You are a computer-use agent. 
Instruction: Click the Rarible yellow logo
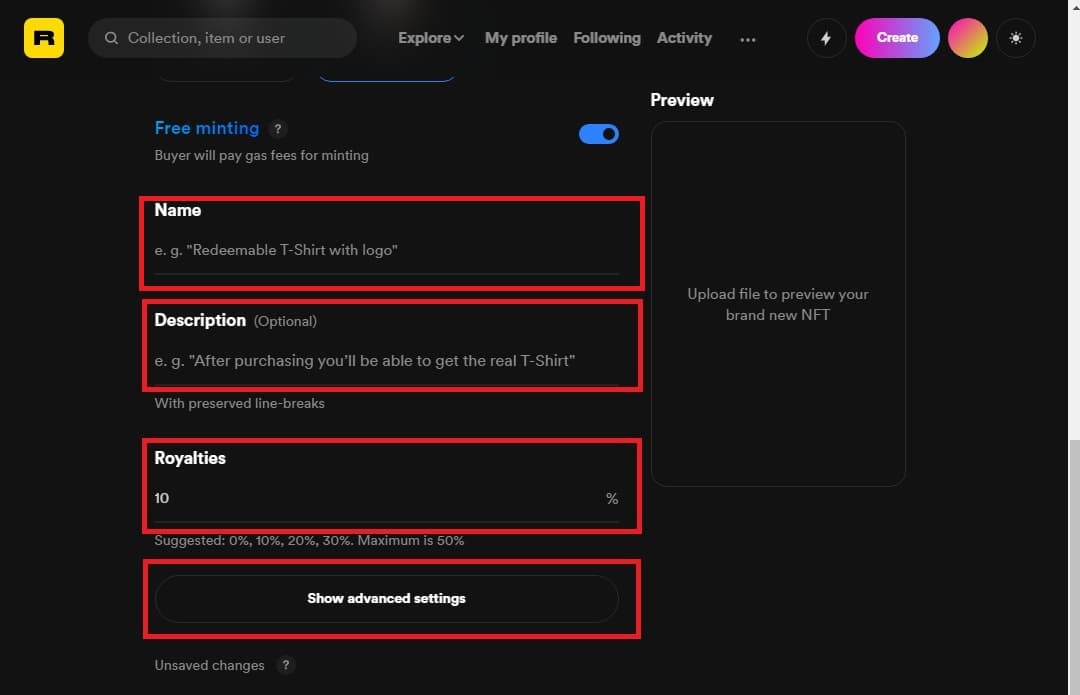(44, 38)
